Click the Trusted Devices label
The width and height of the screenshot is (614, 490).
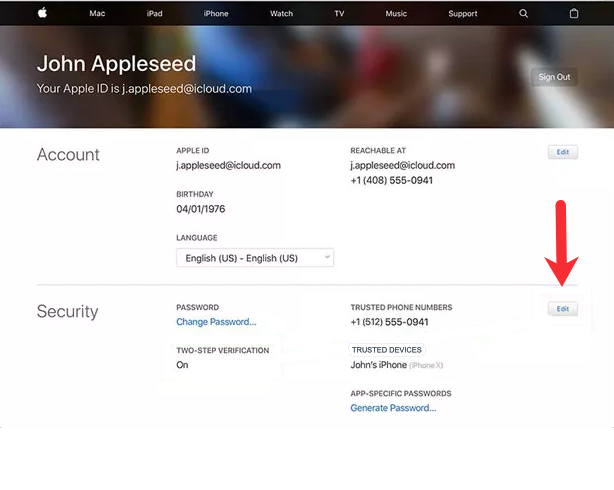click(386, 350)
